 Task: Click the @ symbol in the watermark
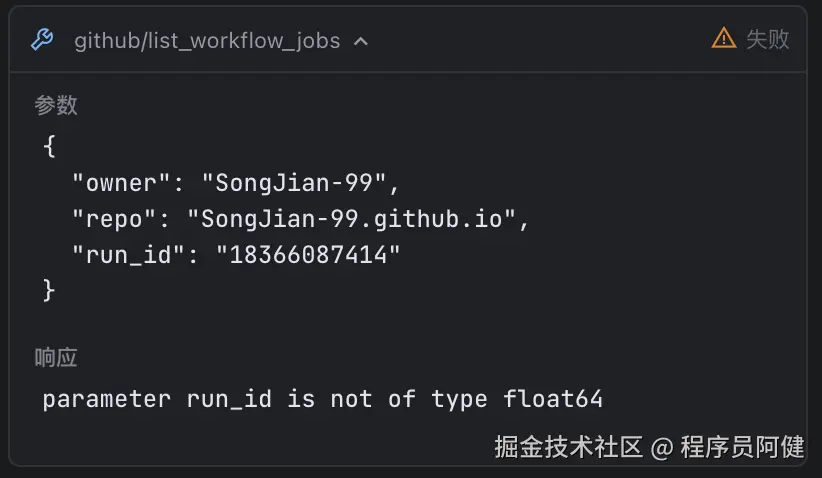click(661, 447)
